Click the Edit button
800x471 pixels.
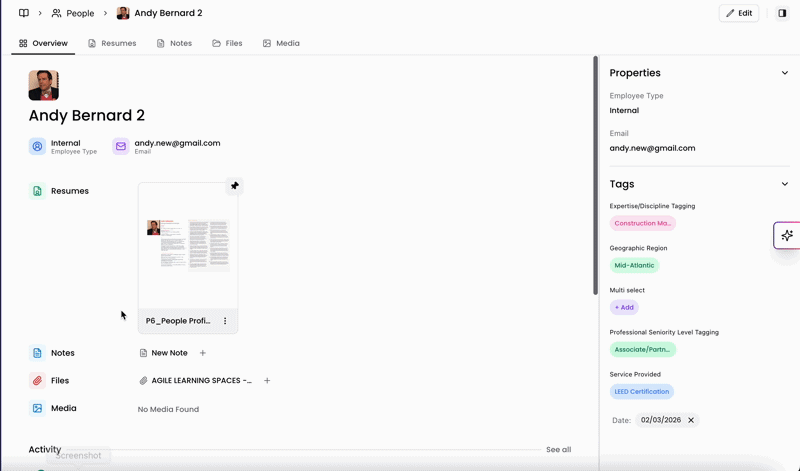739,13
